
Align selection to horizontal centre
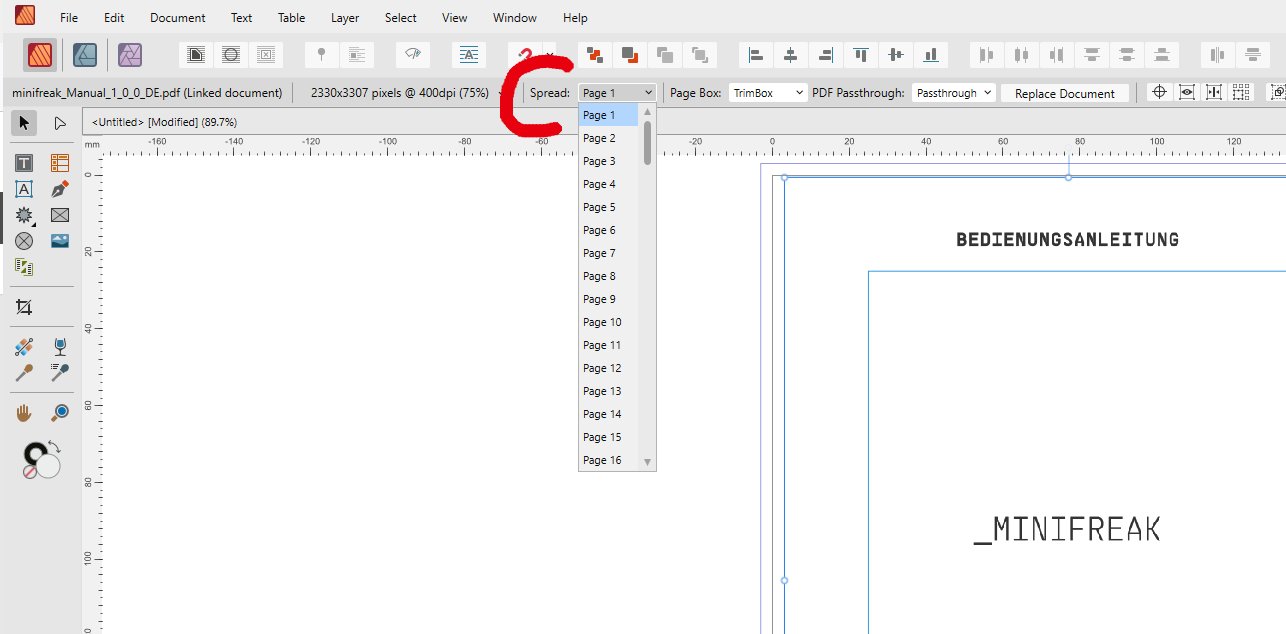click(791, 55)
